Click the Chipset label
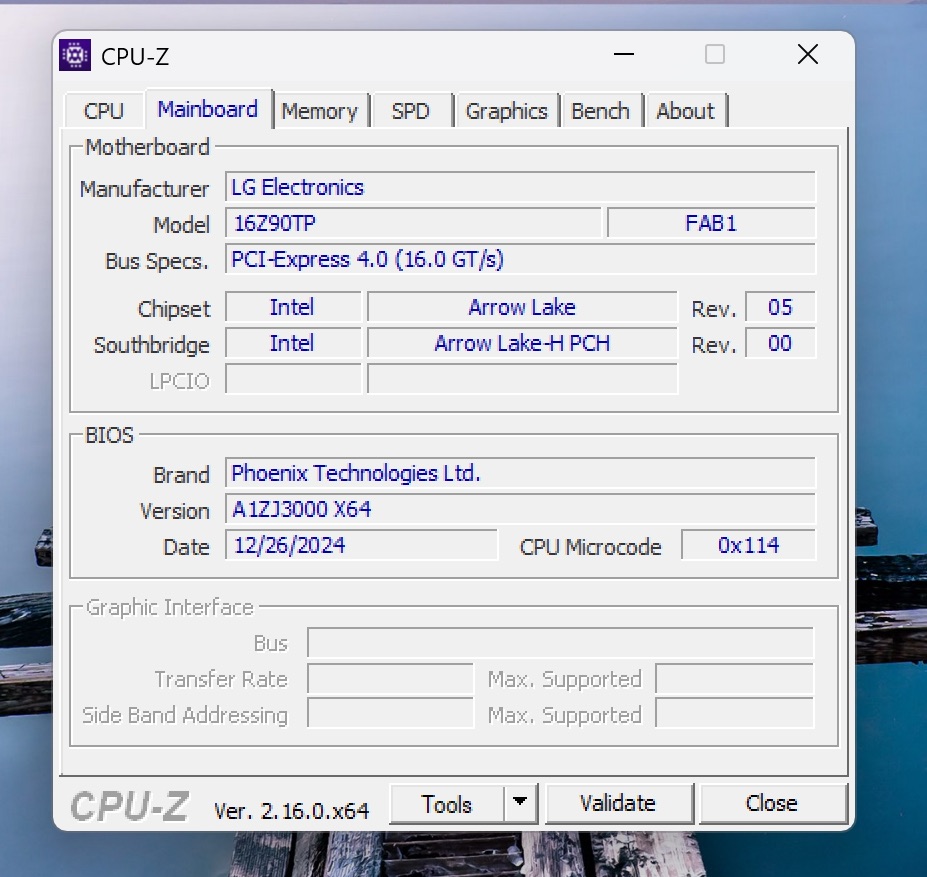 174,309
